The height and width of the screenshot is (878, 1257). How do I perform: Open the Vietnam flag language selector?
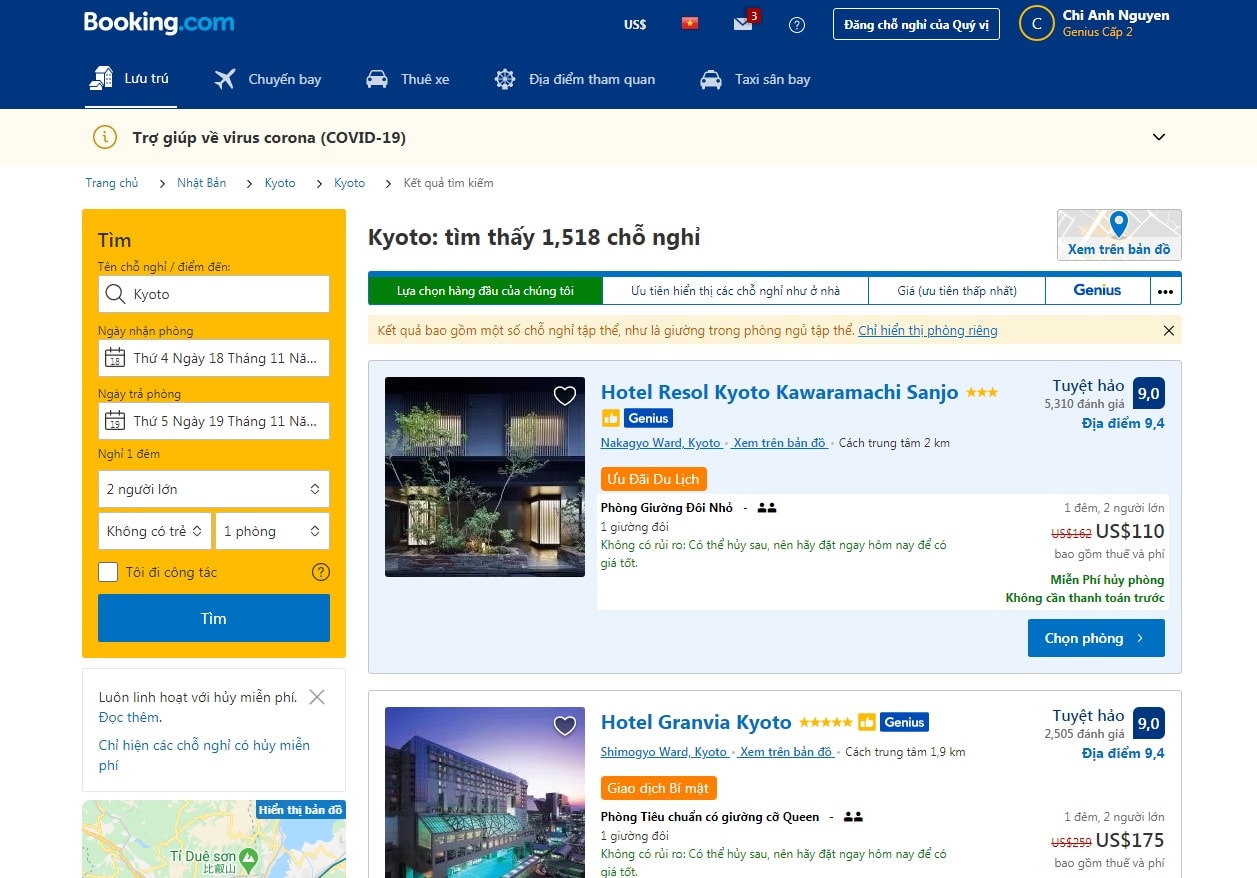pyautogui.click(x=690, y=24)
